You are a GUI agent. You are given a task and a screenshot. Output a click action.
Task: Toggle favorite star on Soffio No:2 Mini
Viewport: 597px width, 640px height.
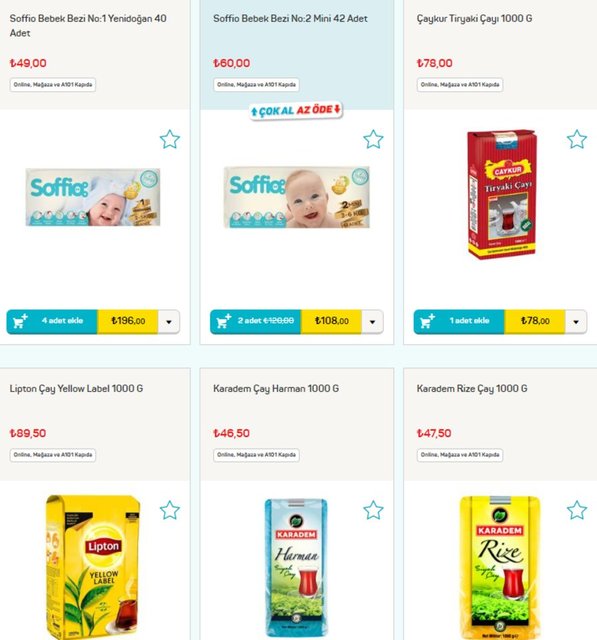pyautogui.click(x=373, y=140)
